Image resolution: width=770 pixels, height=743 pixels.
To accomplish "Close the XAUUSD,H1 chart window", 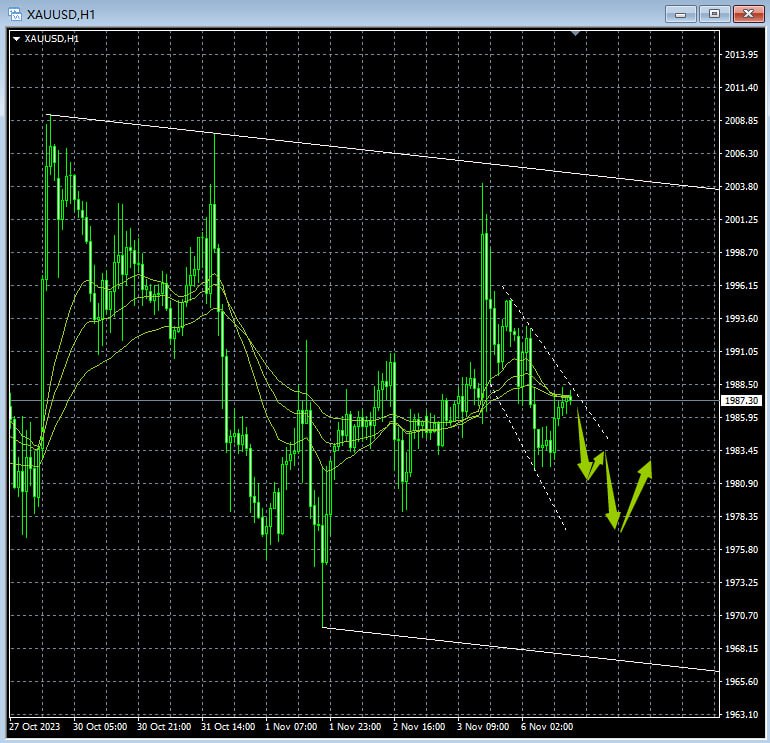I will 748,13.
